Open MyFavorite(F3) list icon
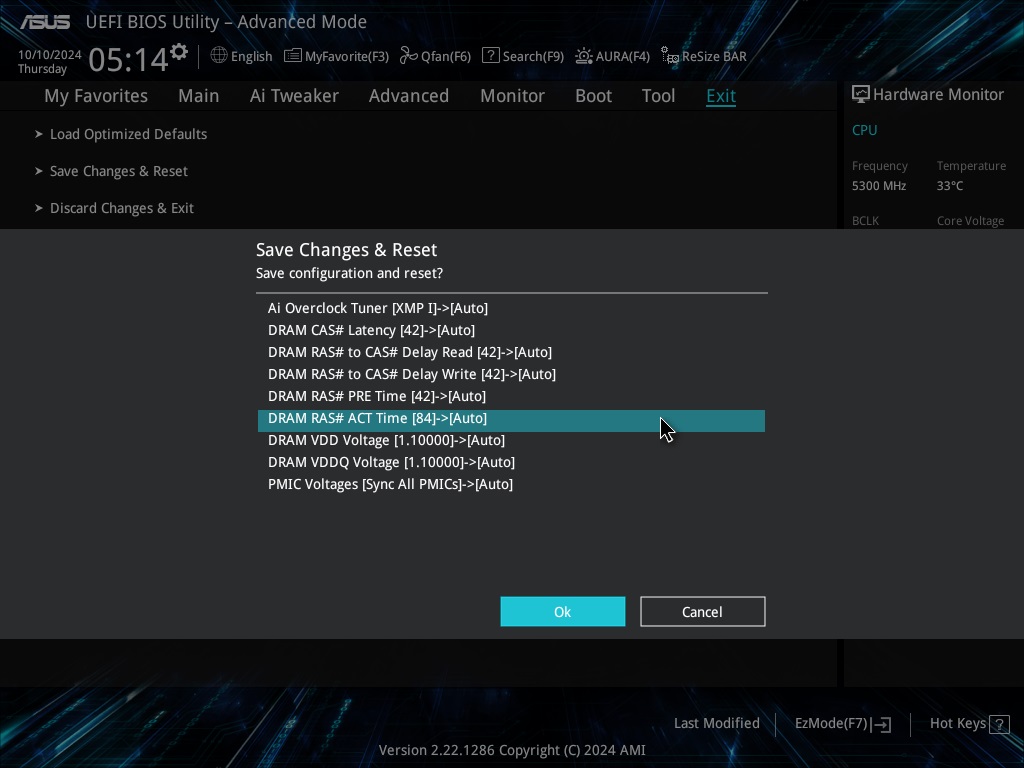 point(293,56)
